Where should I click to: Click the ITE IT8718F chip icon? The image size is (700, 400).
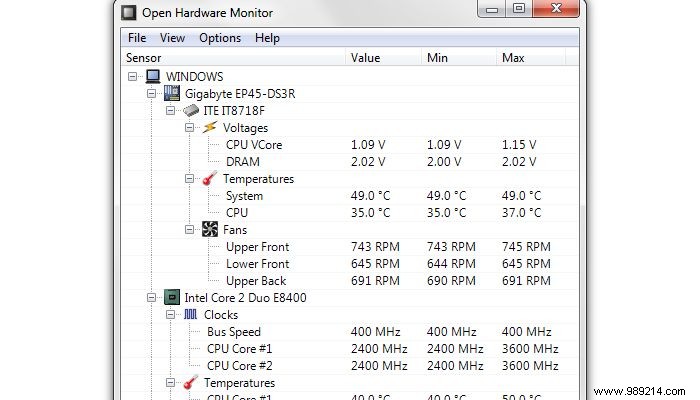tap(191, 110)
